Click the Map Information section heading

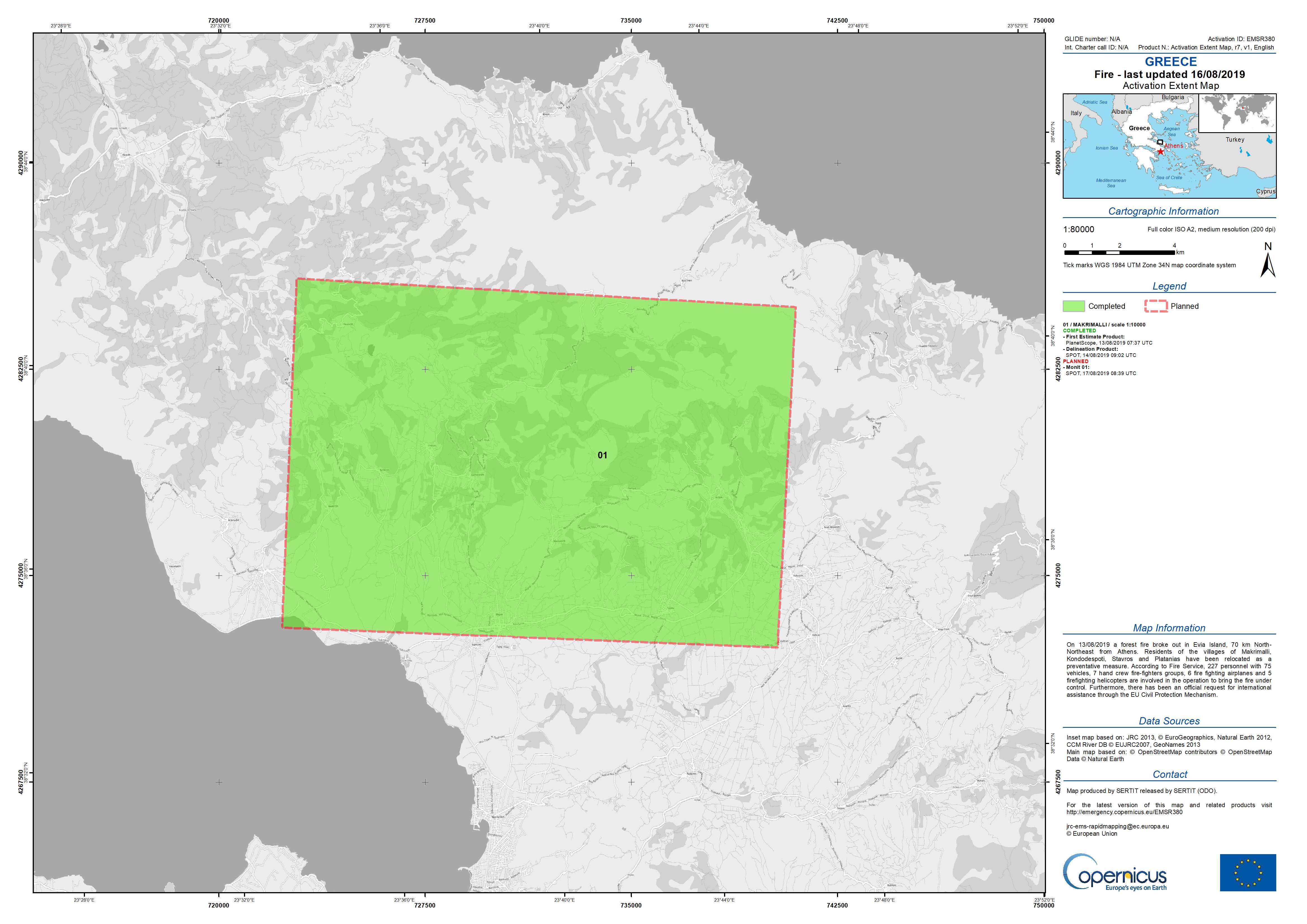(x=1169, y=628)
